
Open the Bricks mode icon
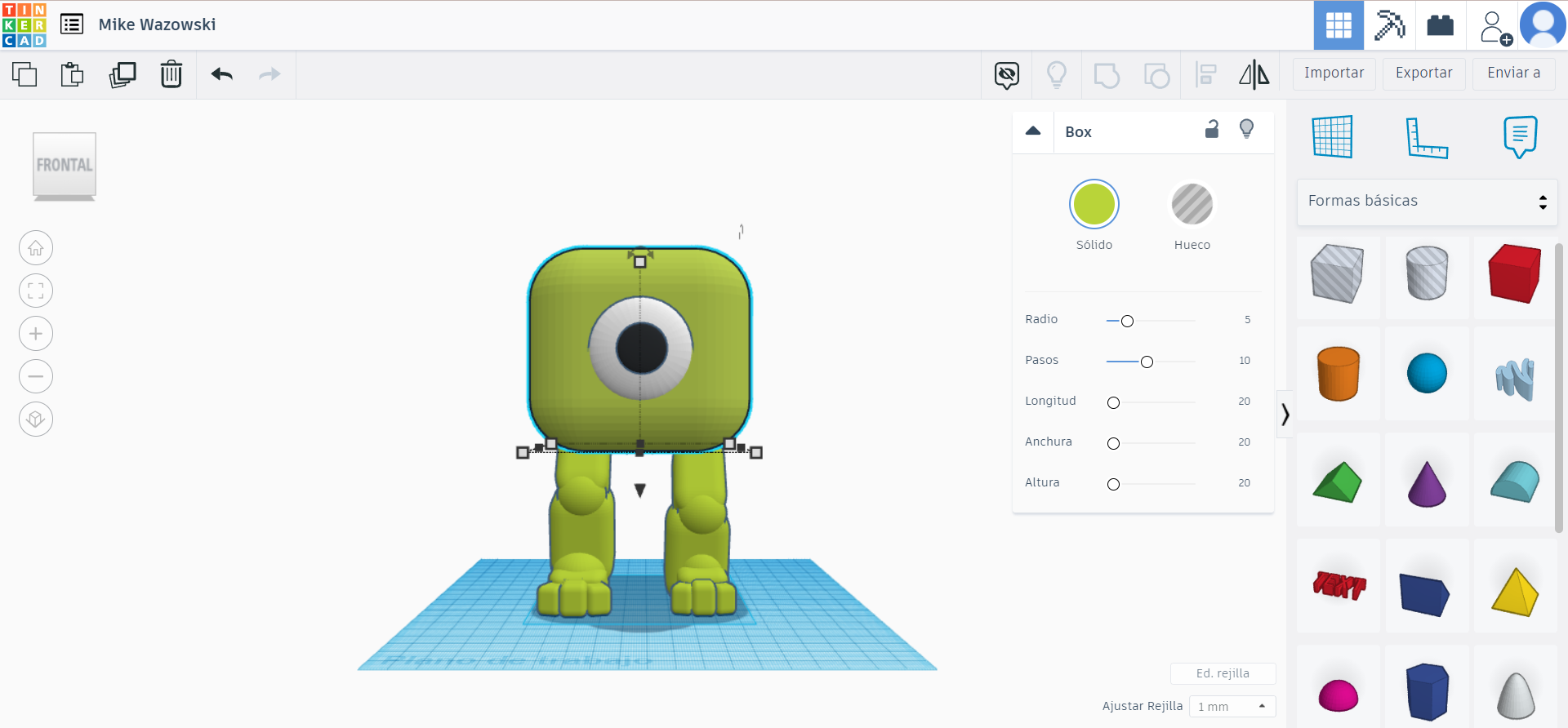(1440, 25)
